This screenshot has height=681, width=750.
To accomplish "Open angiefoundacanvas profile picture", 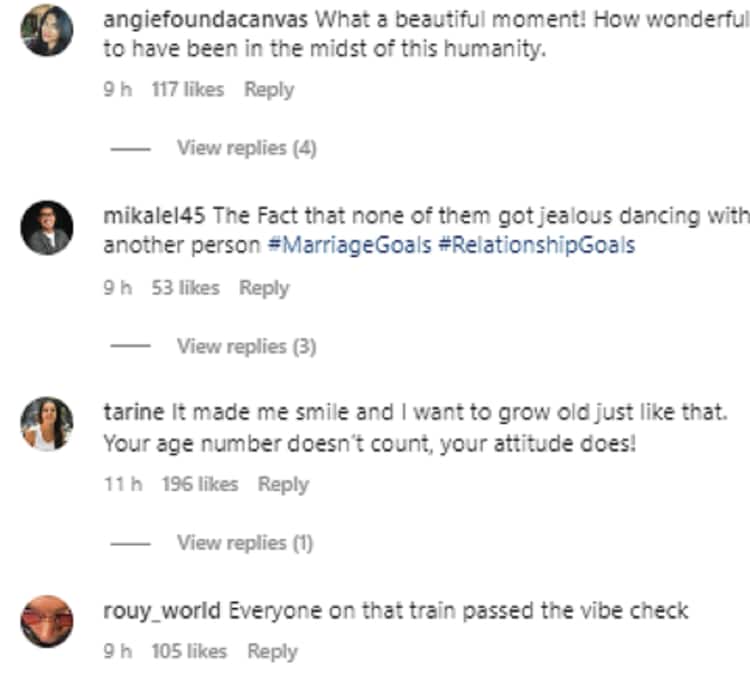I will click(47, 30).
